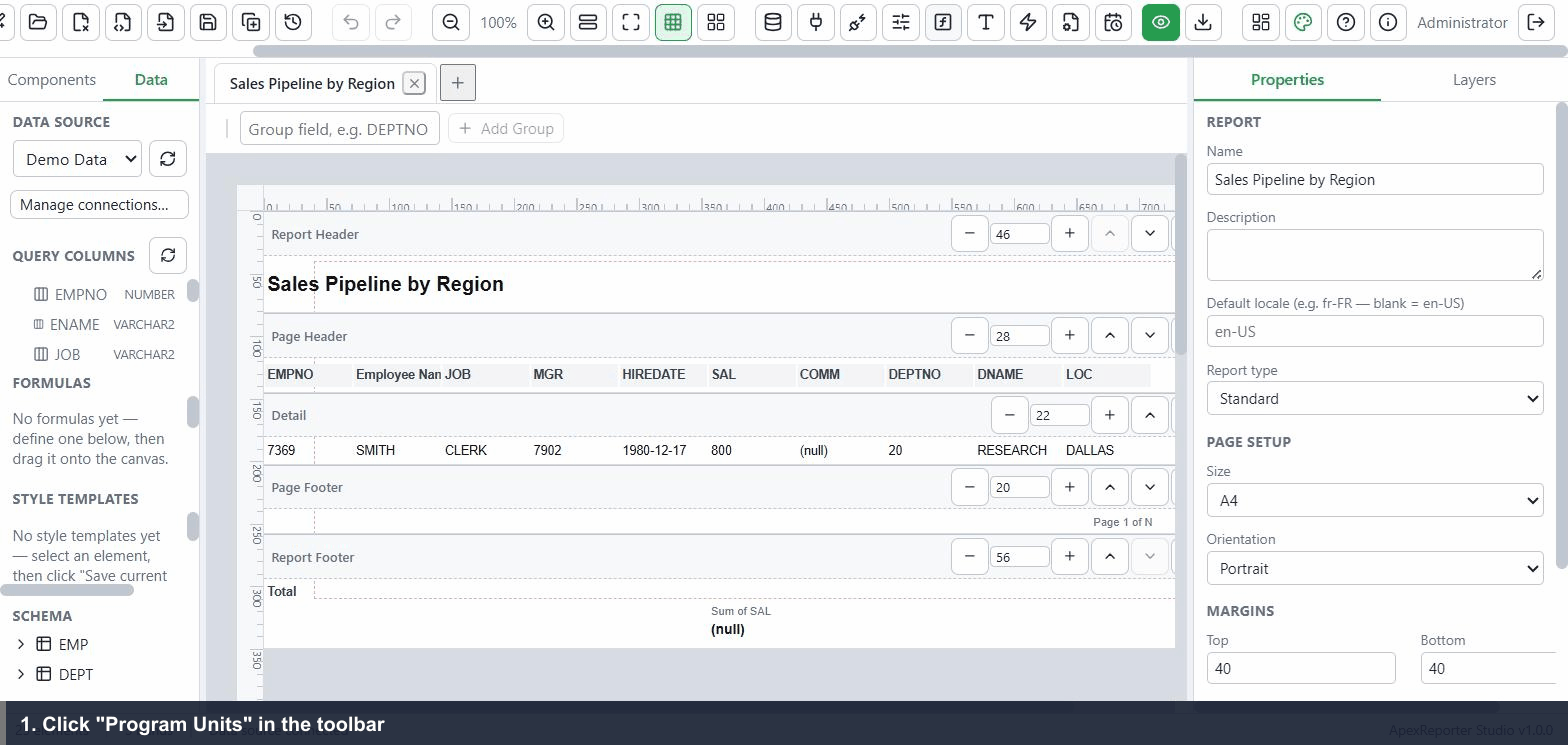This screenshot has width=1568, height=745.
Task: Open the sliders parameters icon
Action: point(901,22)
